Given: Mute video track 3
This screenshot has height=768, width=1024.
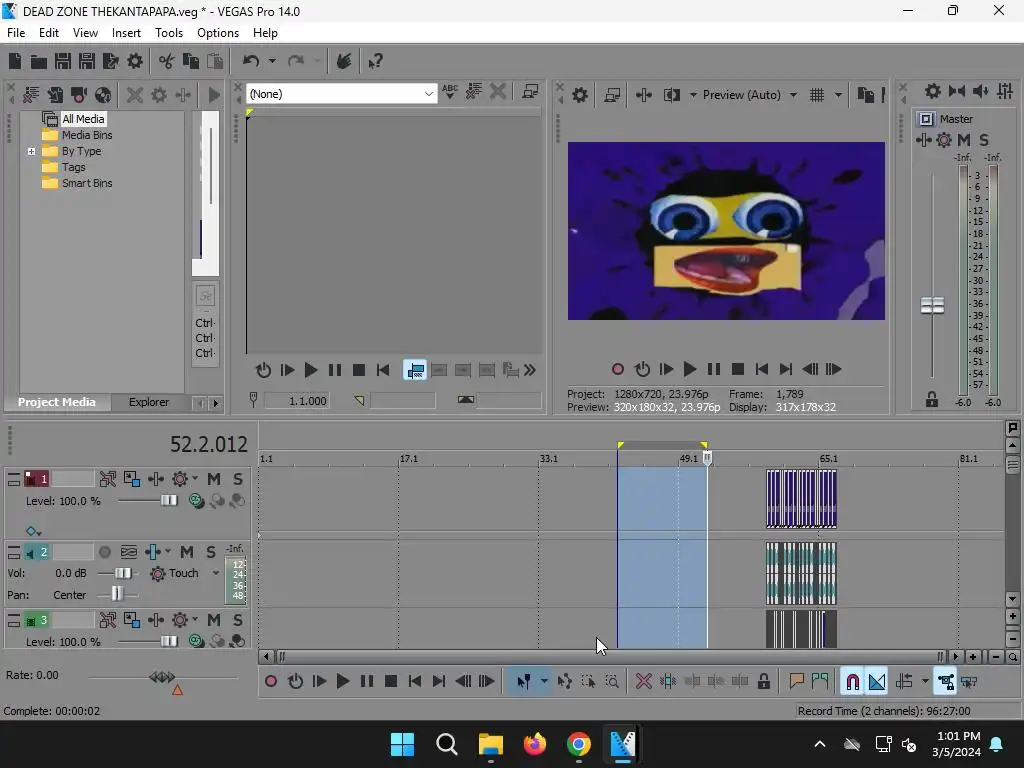Looking at the screenshot, I should (x=214, y=620).
